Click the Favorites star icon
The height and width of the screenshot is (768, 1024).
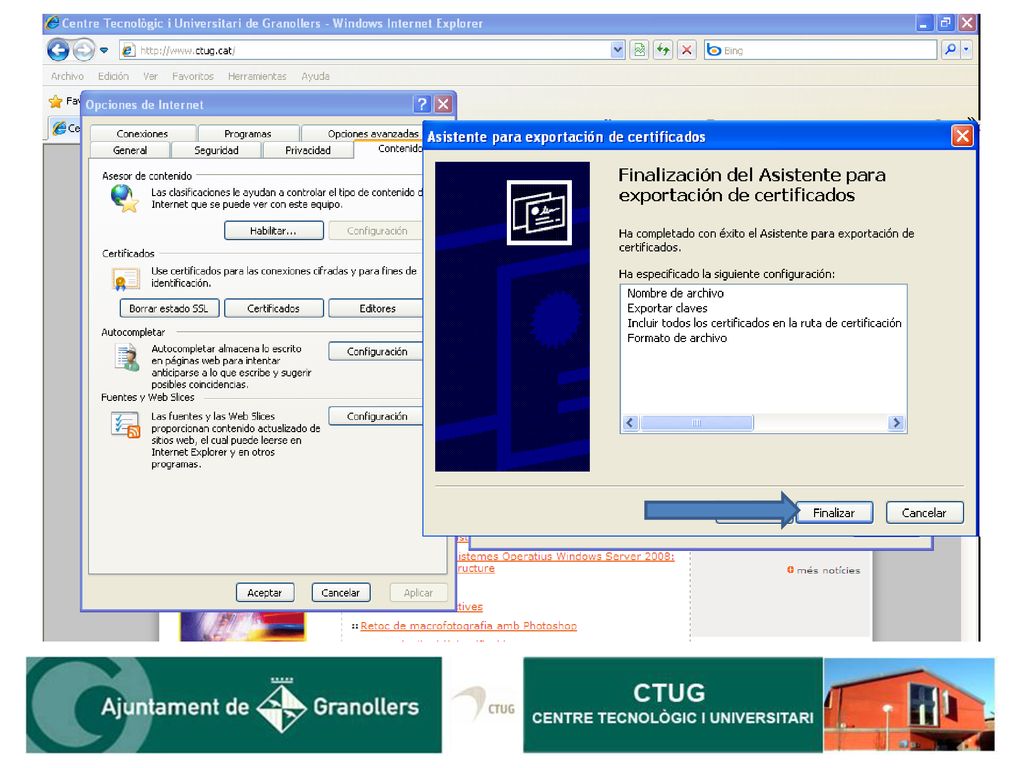click(56, 101)
